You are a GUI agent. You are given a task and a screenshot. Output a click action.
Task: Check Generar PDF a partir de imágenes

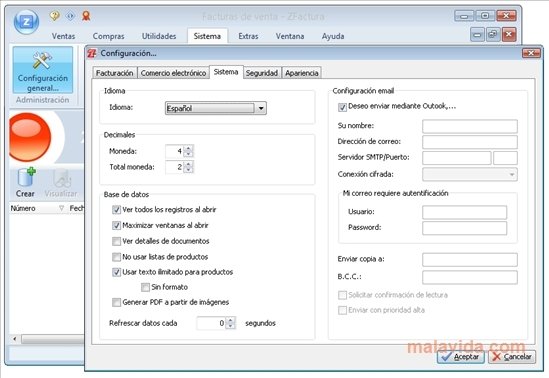tap(116, 302)
